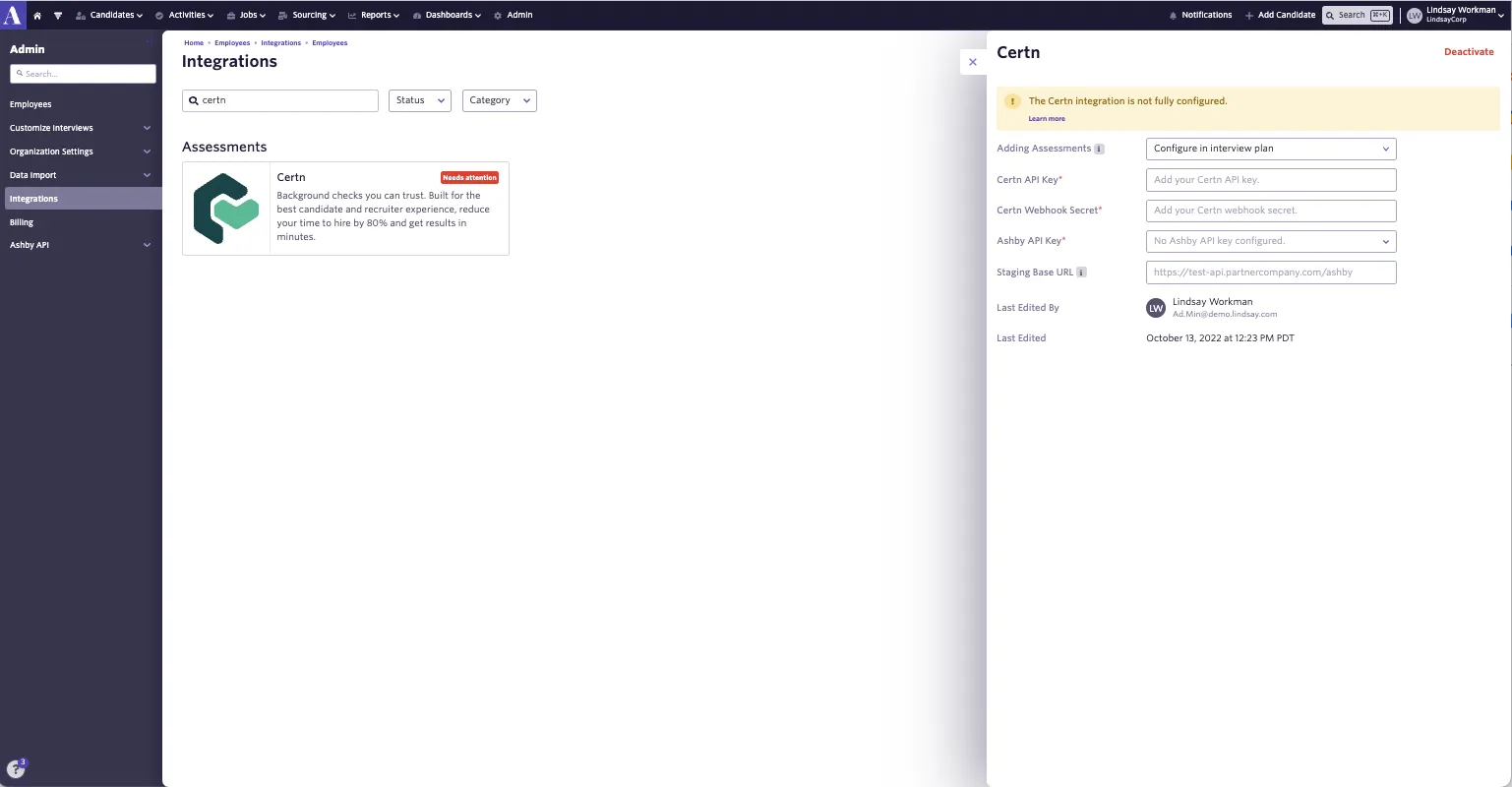Click the integrations search field containing certn
Image resolution: width=1512 pixels, height=787 pixels.
[x=280, y=100]
